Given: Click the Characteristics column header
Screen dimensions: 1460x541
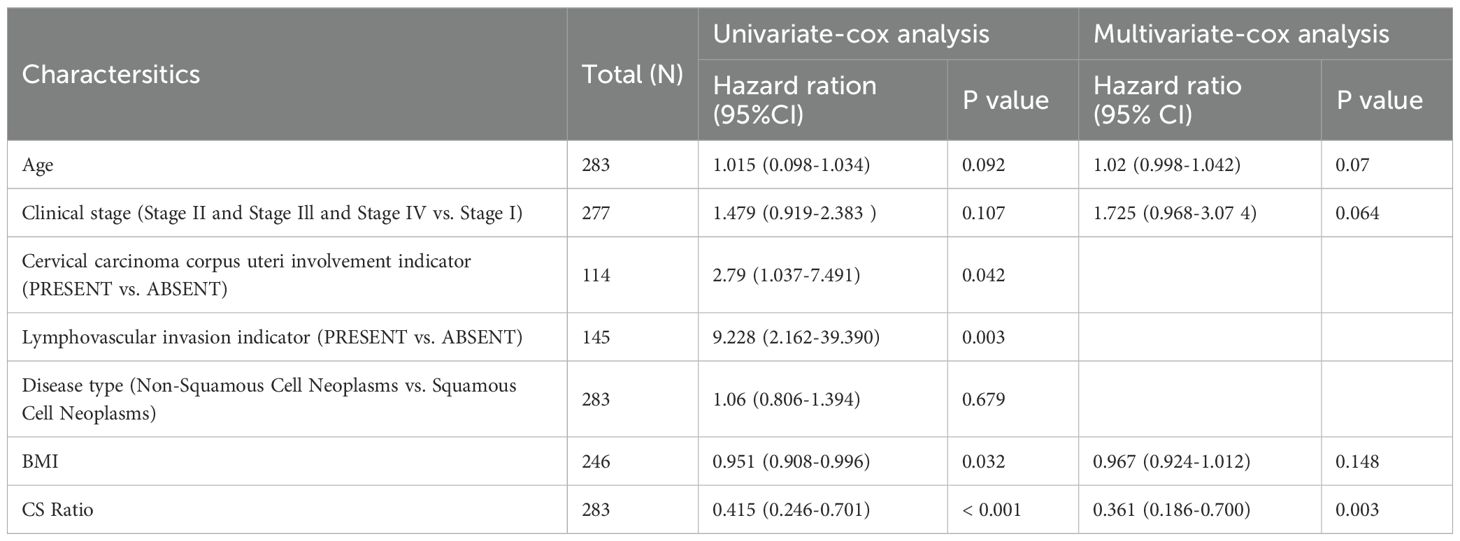Looking at the screenshot, I should coord(111,74).
